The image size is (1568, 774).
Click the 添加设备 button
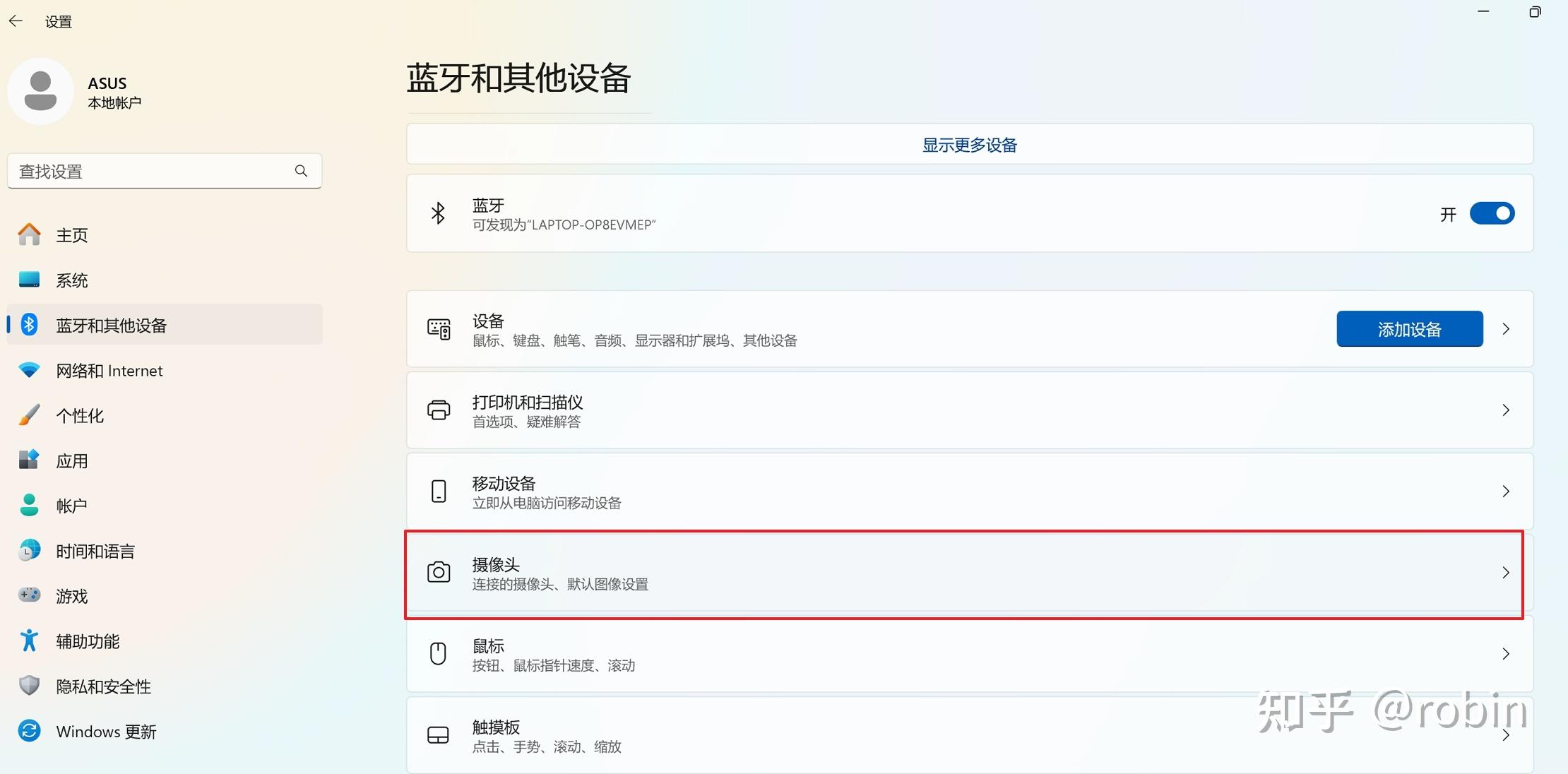pyautogui.click(x=1409, y=329)
